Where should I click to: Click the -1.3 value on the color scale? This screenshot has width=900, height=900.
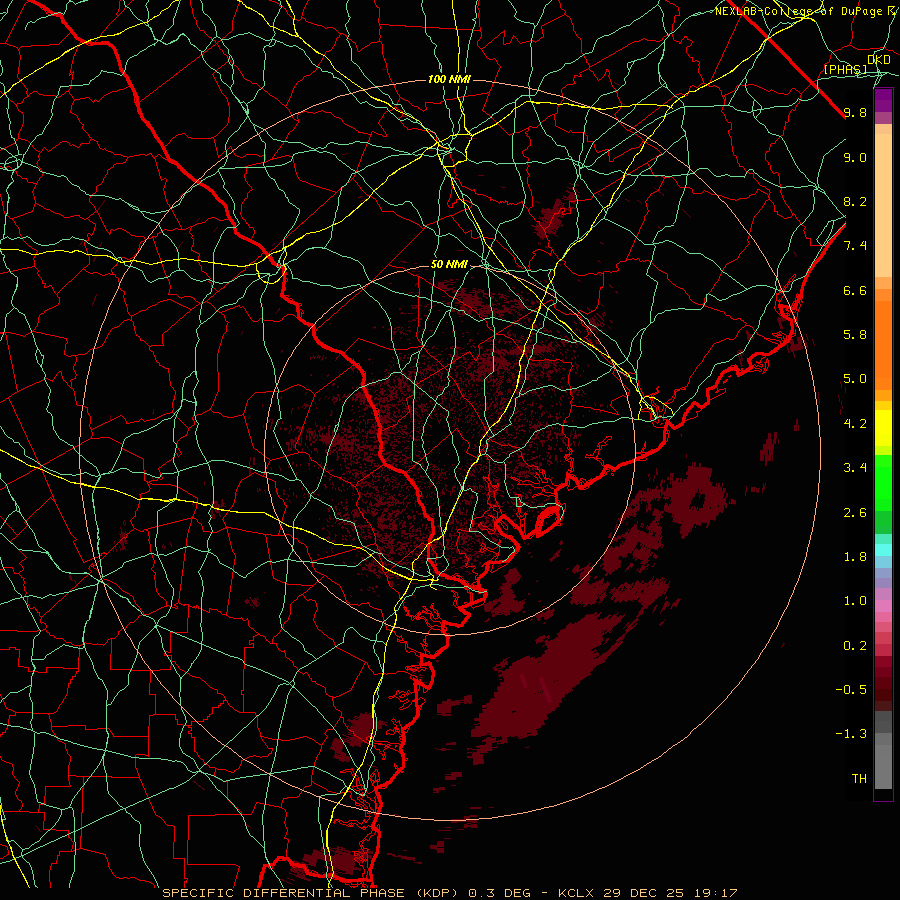[851, 734]
